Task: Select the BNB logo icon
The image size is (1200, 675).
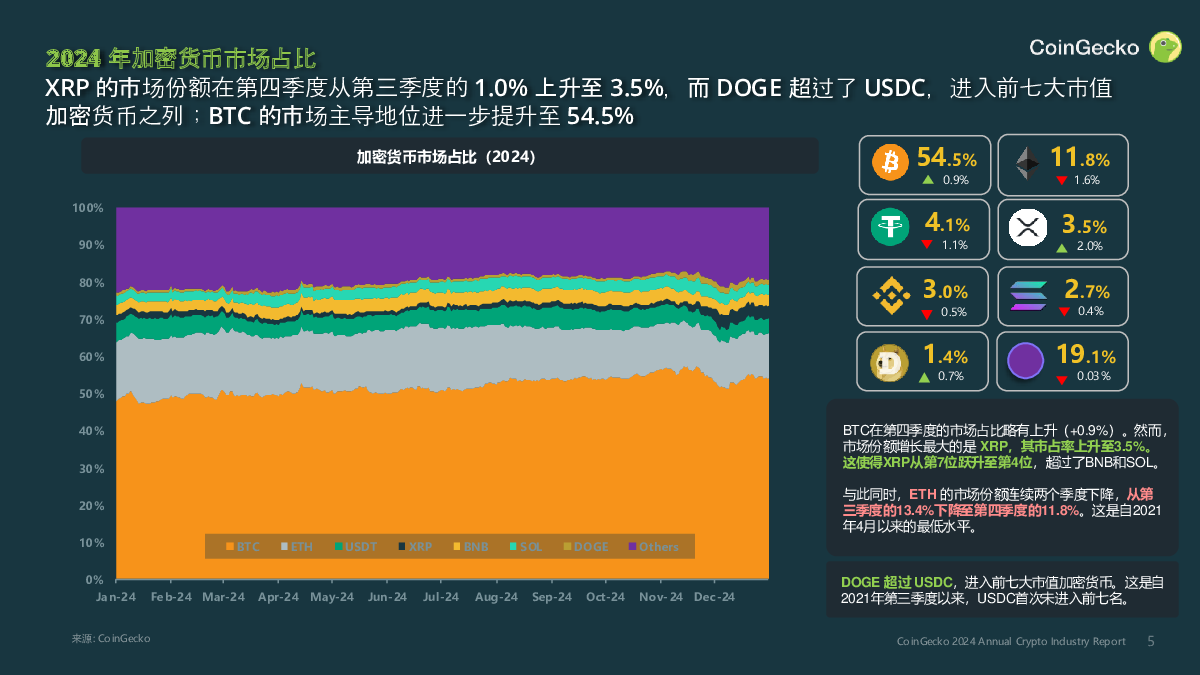Action: [x=890, y=295]
